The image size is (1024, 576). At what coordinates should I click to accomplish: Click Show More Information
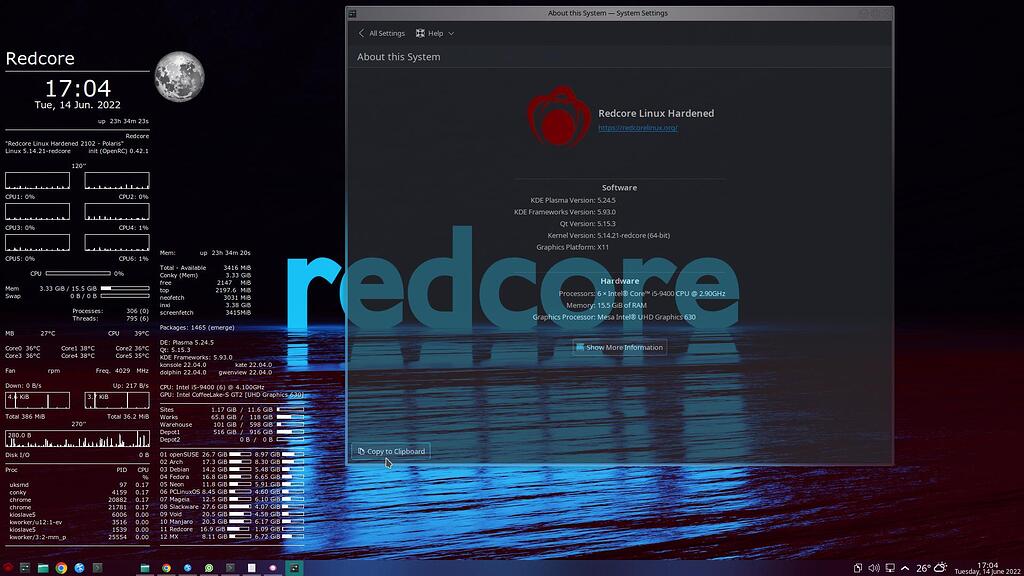pos(619,347)
